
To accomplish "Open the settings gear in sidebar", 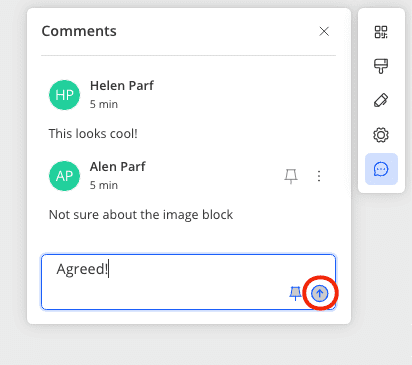I will [x=381, y=135].
